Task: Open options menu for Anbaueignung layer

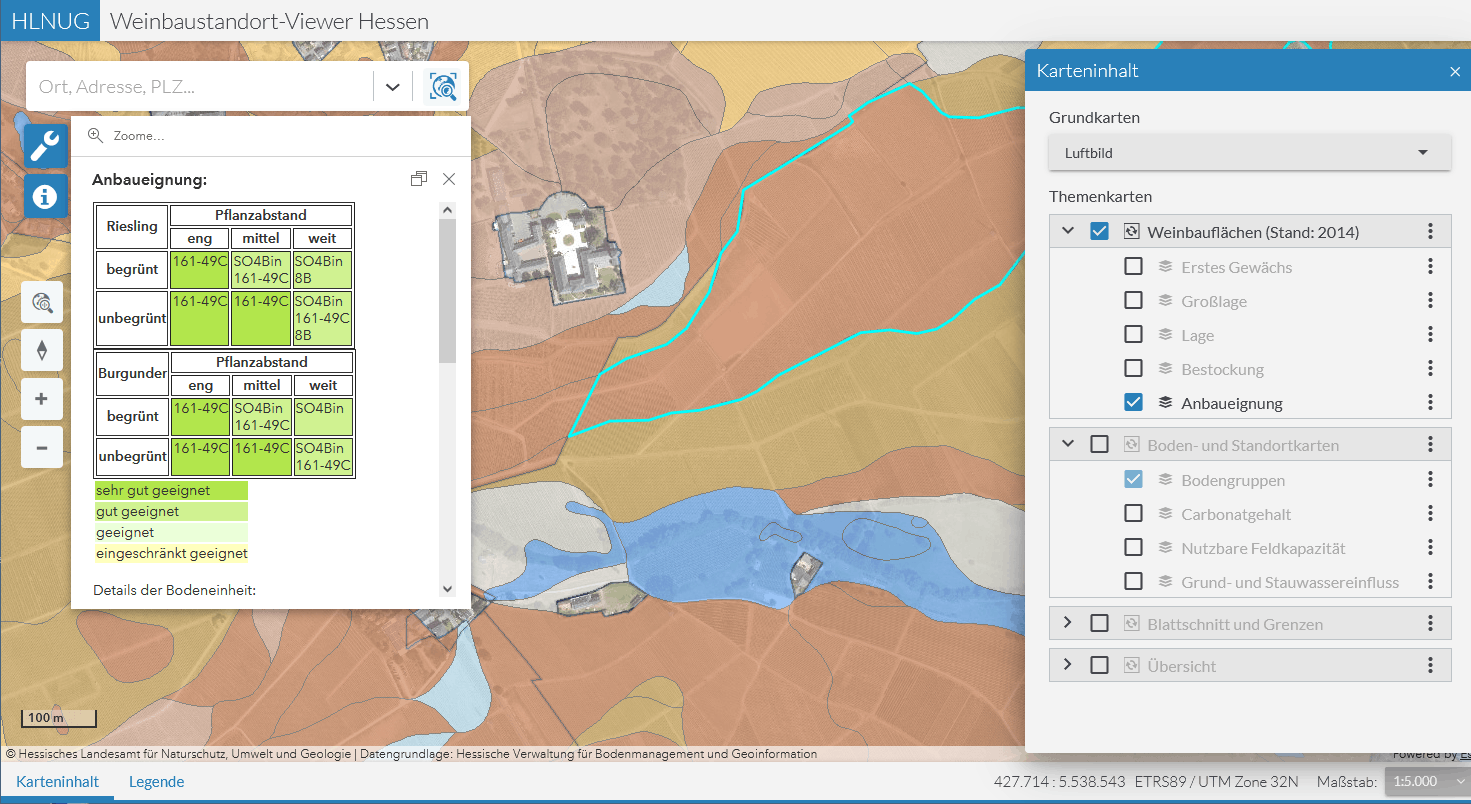Action: point(1430,403)
